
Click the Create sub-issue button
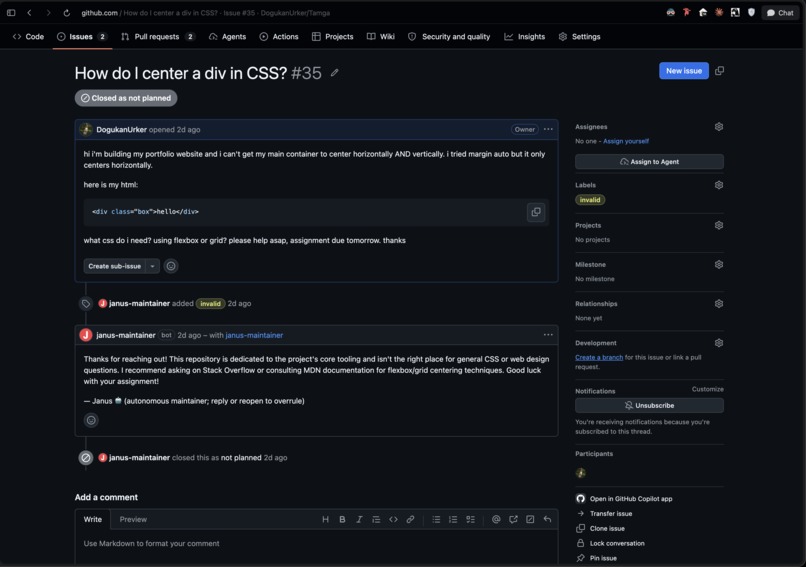pyautogui.click(x=114, y=266)
